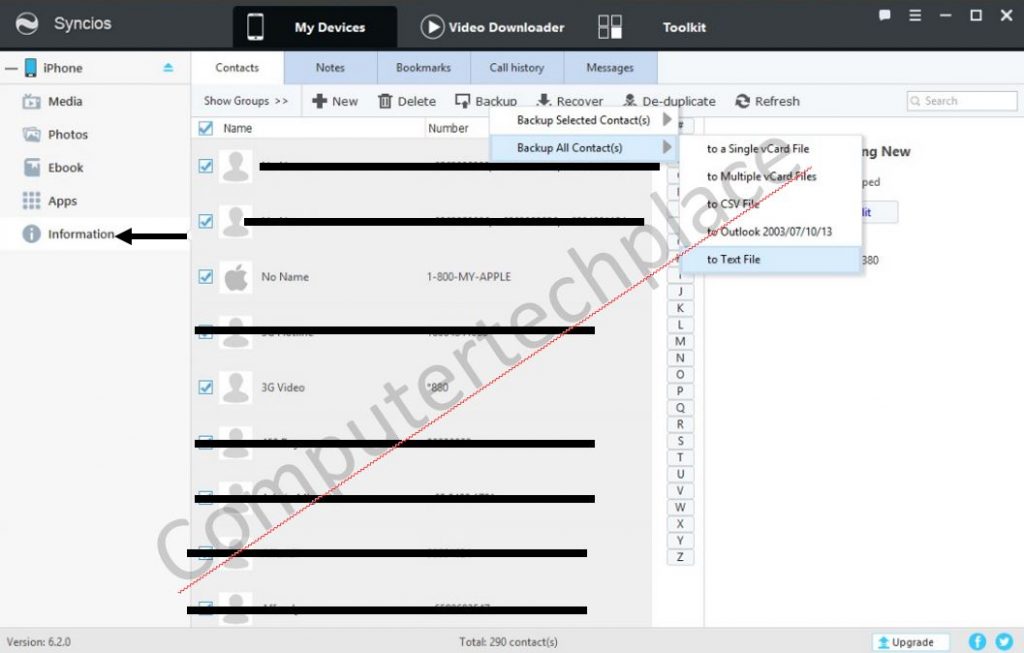Jump to letter M in index
This screenshot has width=1024, height=653.
pyautogui.click(x=680, y=341)
